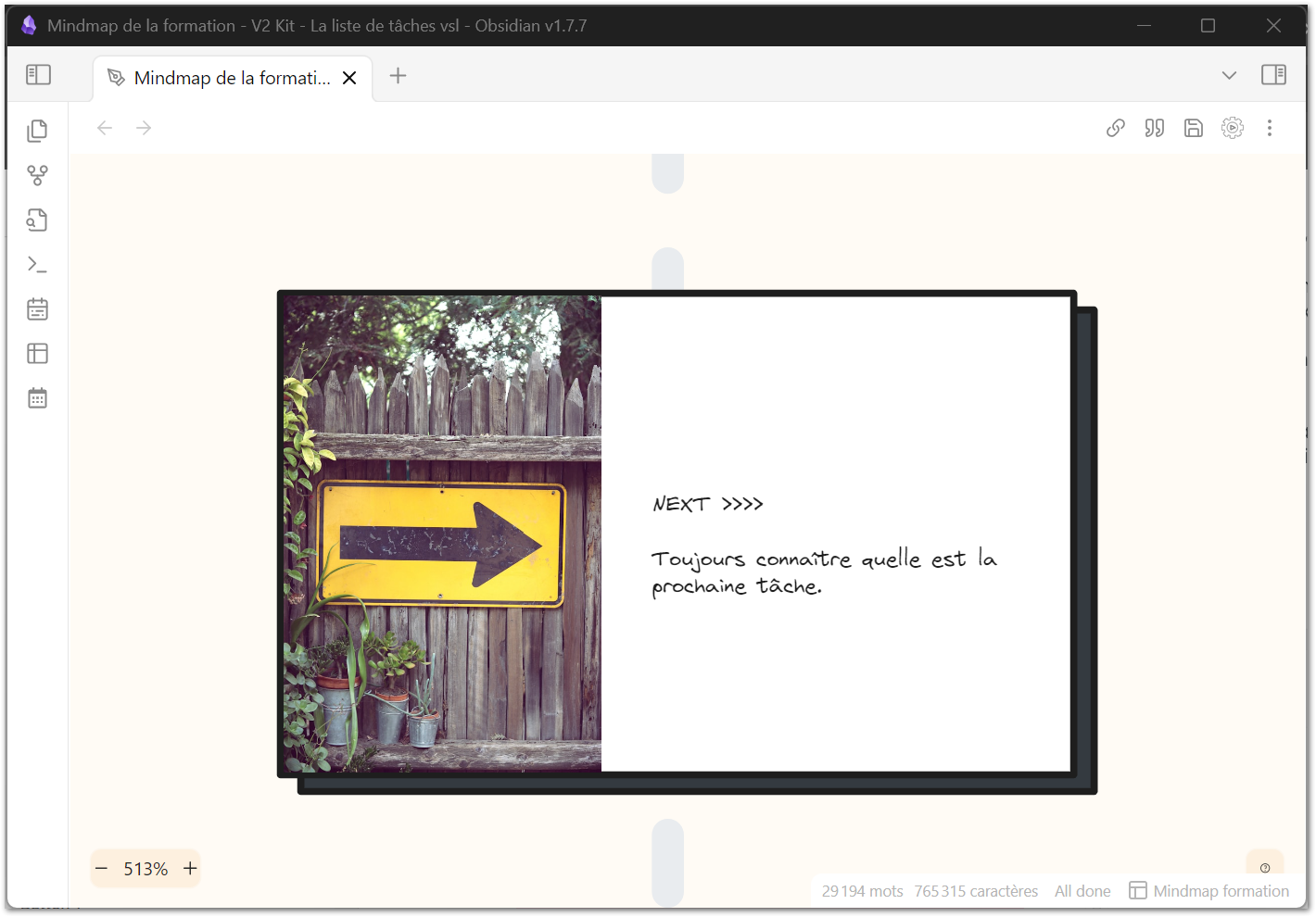Image resolution: width=1316 pixels, height=917 pixels.
Task: Toggle the left sidebar panel
Action: pos(38,75)
